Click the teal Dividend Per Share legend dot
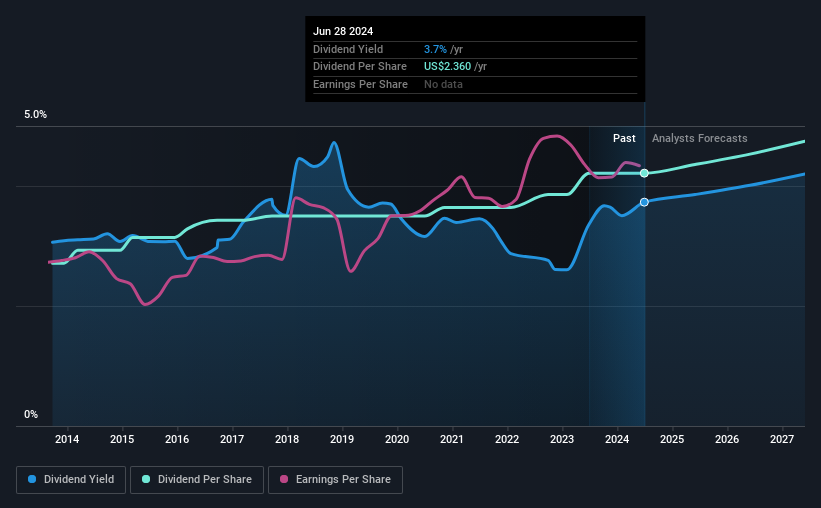 146,479
